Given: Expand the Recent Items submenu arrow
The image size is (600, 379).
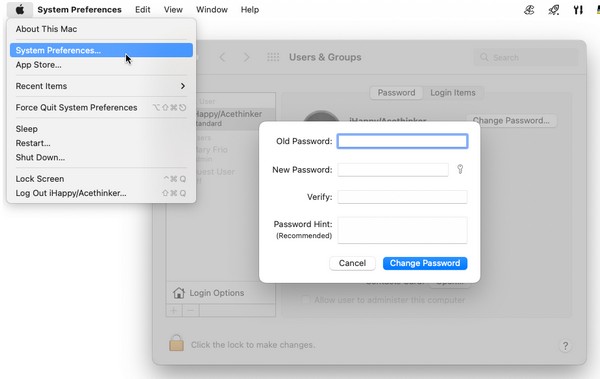Looking at the screenshot, I should point(183,86).
